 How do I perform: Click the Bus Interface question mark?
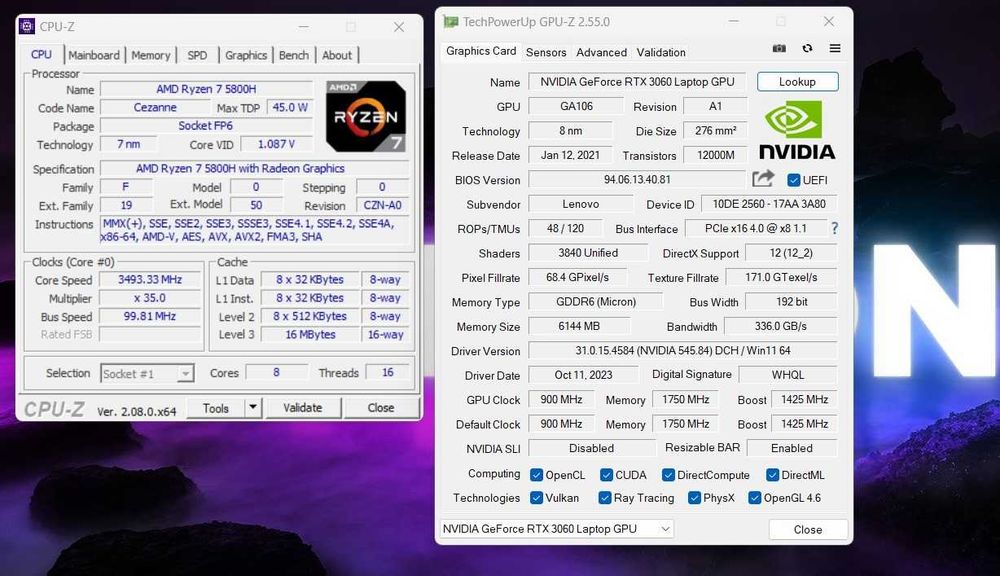pos(835,228)
